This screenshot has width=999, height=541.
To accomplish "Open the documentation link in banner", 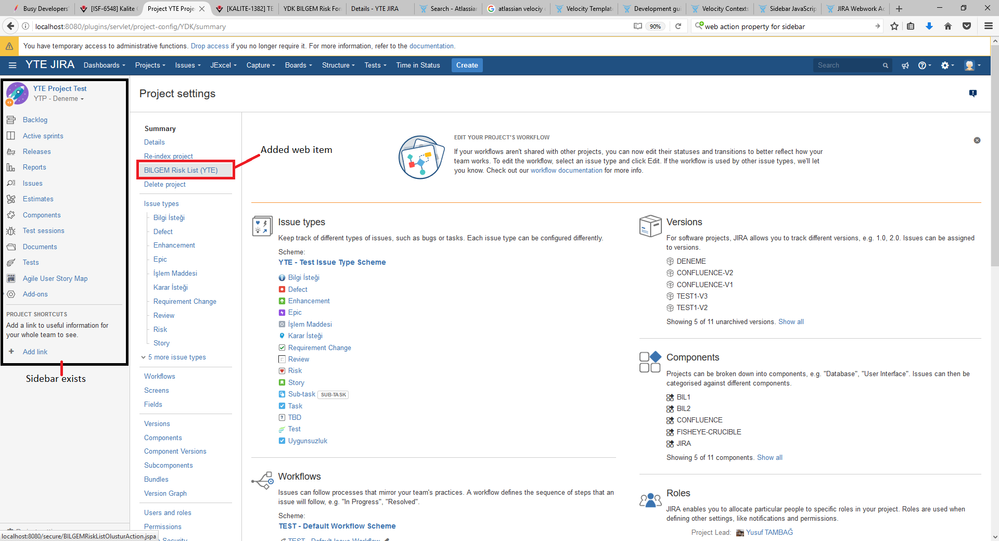I will click(431, 46).
